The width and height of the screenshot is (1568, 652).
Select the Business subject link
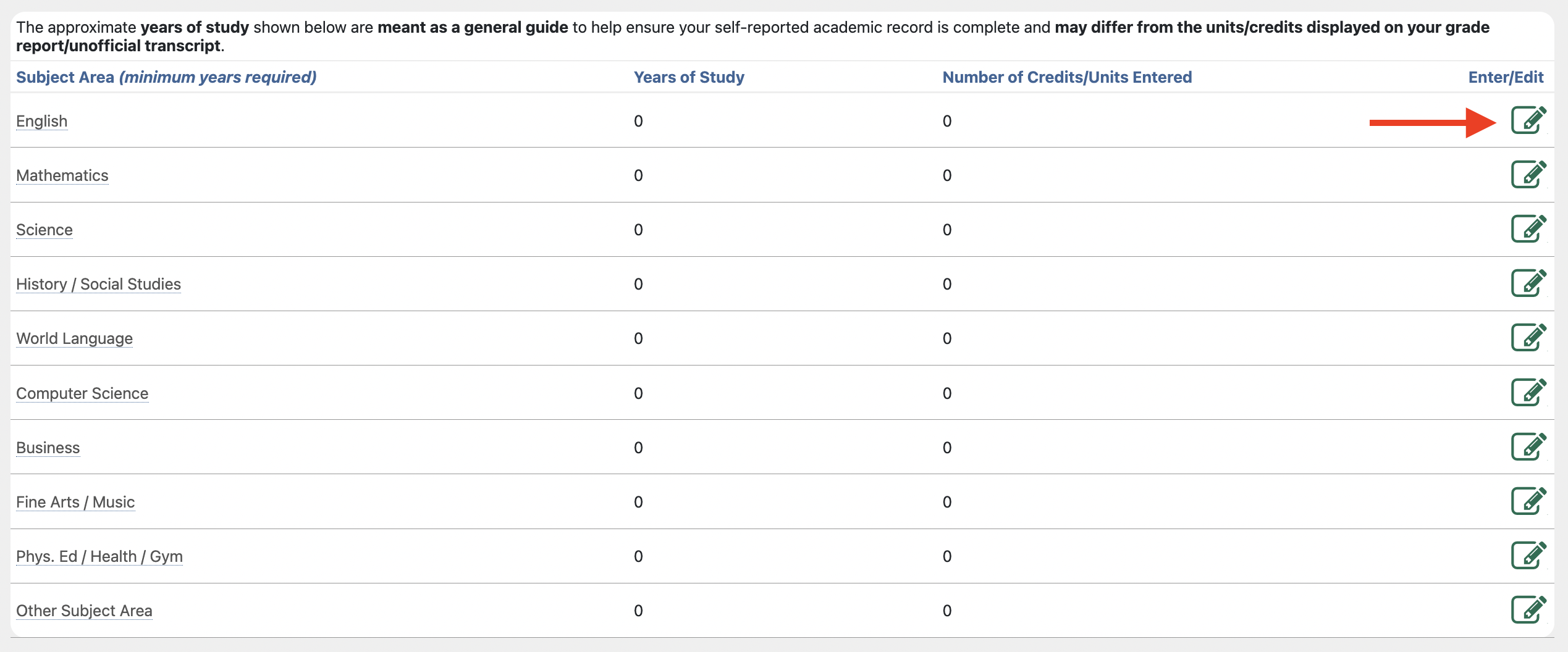48,448
